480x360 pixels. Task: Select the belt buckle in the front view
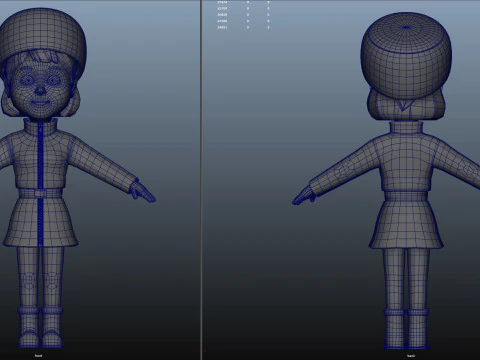[x=40, y=193]
